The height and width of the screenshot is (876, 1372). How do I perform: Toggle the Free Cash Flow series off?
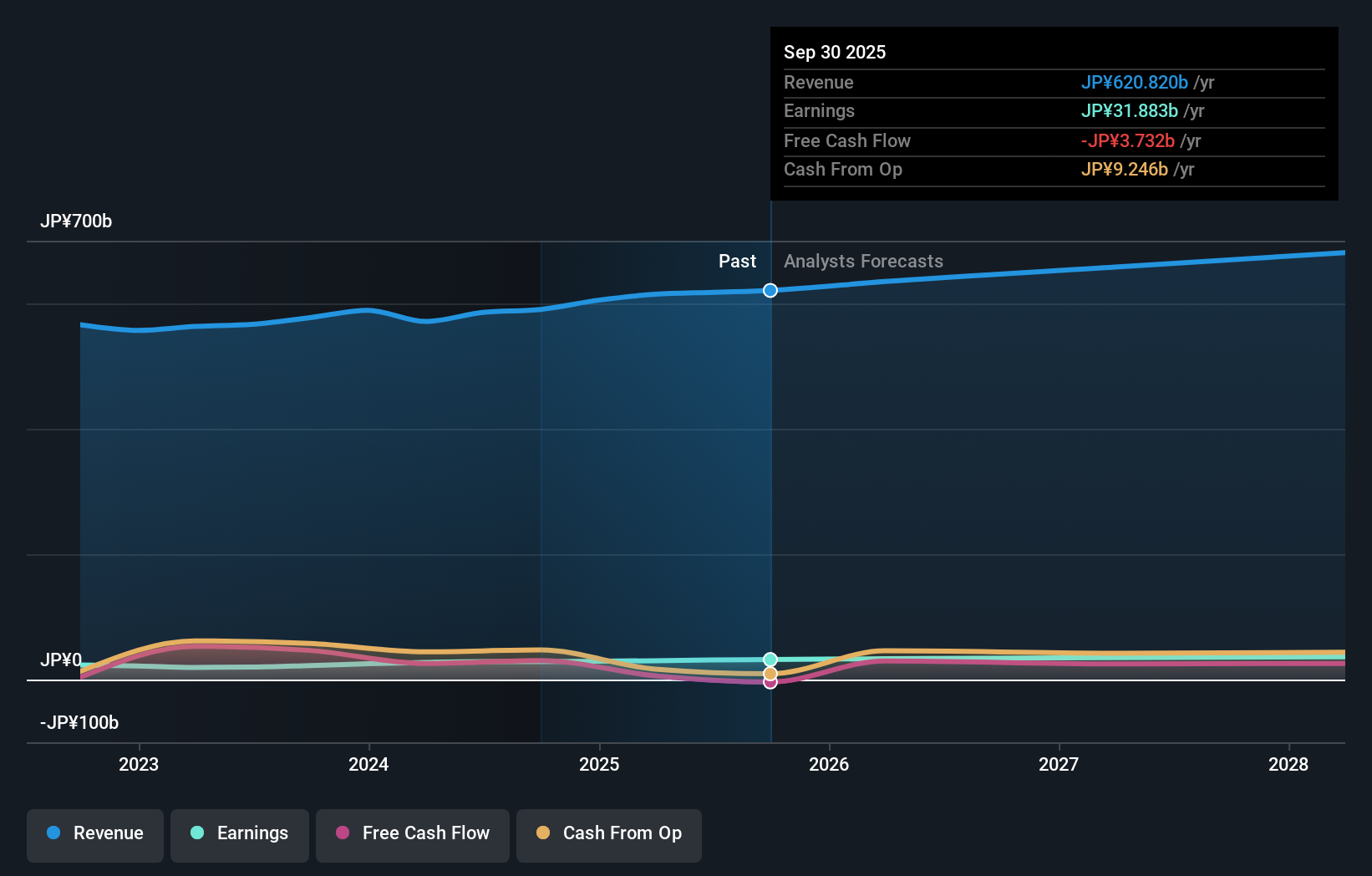[412, 833]
